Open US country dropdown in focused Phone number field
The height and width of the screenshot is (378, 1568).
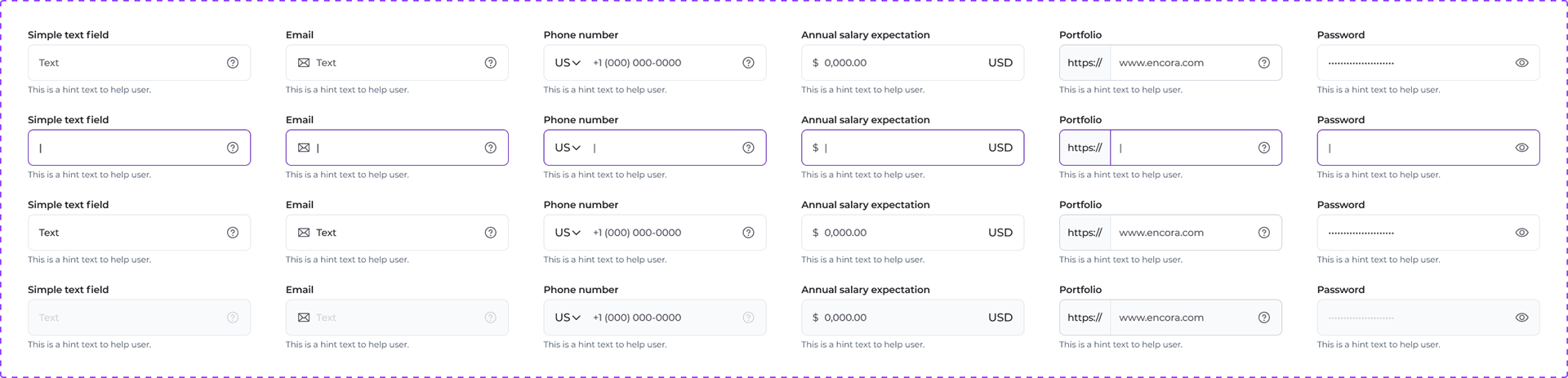[568, 148]
